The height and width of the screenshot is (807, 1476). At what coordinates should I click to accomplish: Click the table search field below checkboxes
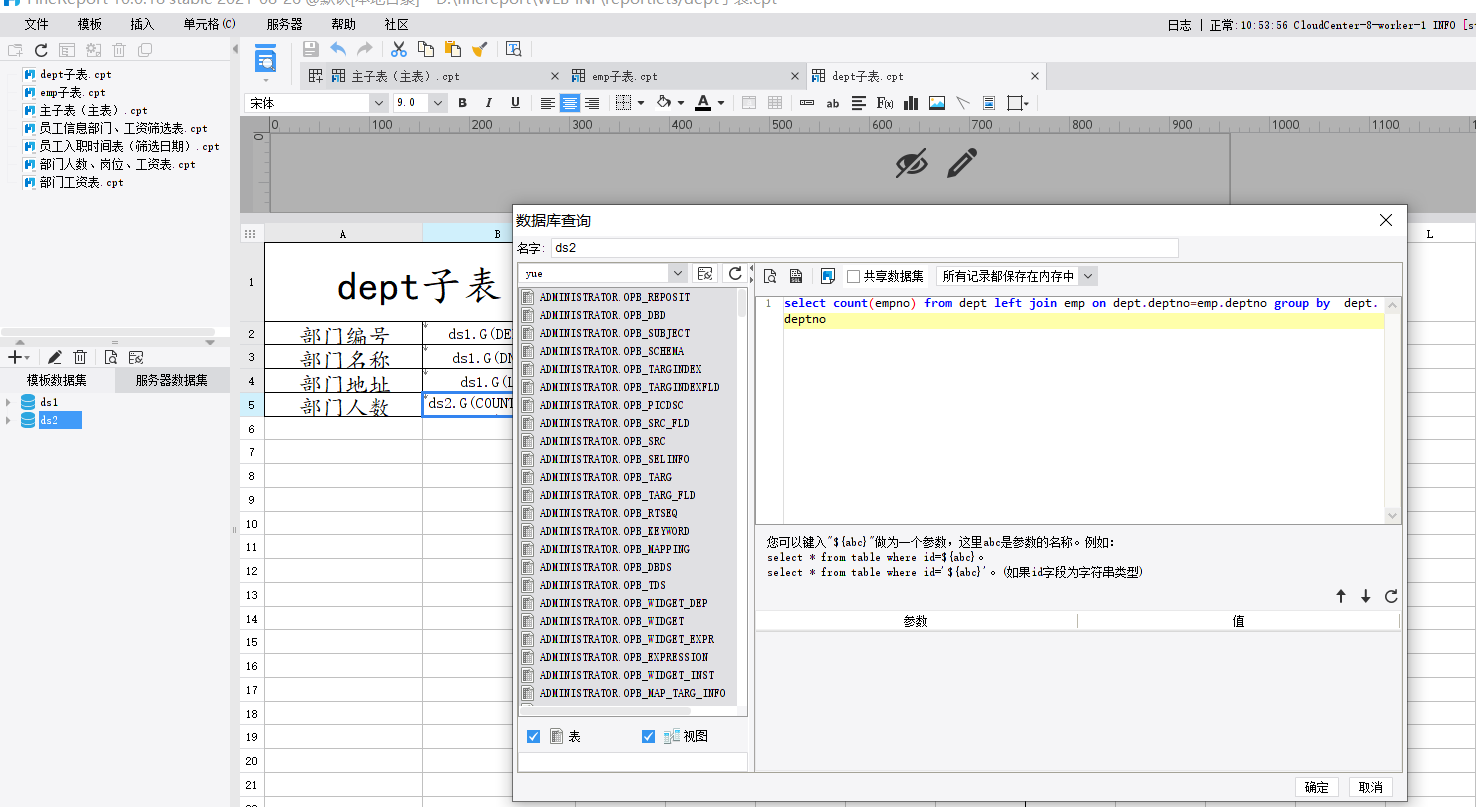tap(632, 762)
